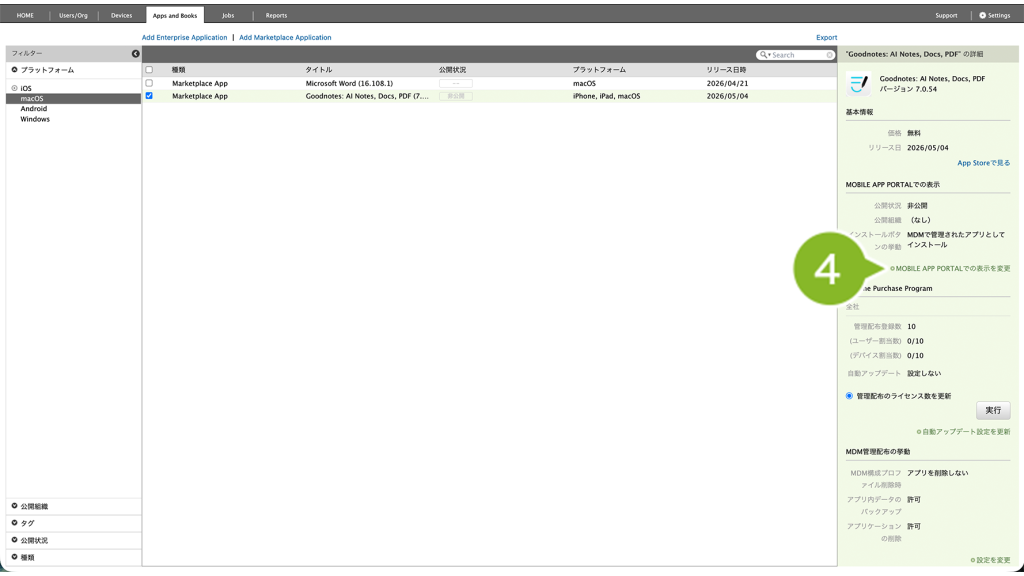Select Android platform filter
Viewport: 1024px width, 576px height.
click(x=33, y=109)
